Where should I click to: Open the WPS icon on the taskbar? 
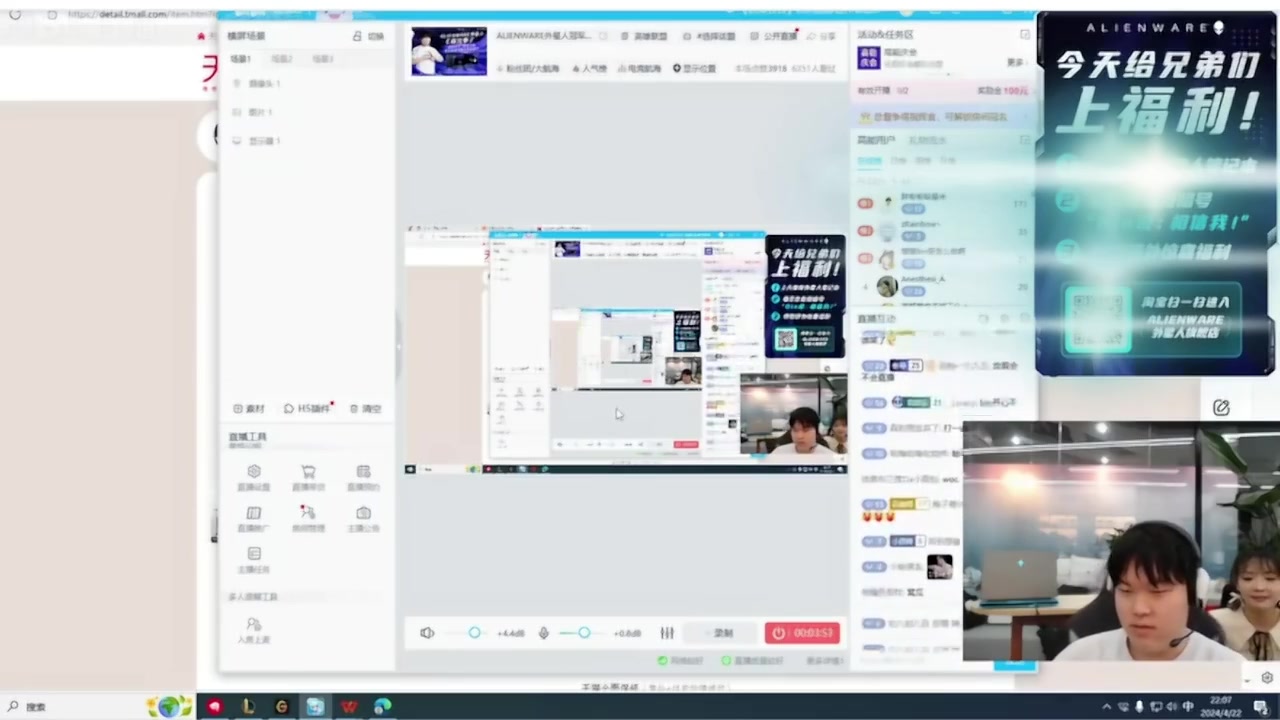click(x=349, y=707)
